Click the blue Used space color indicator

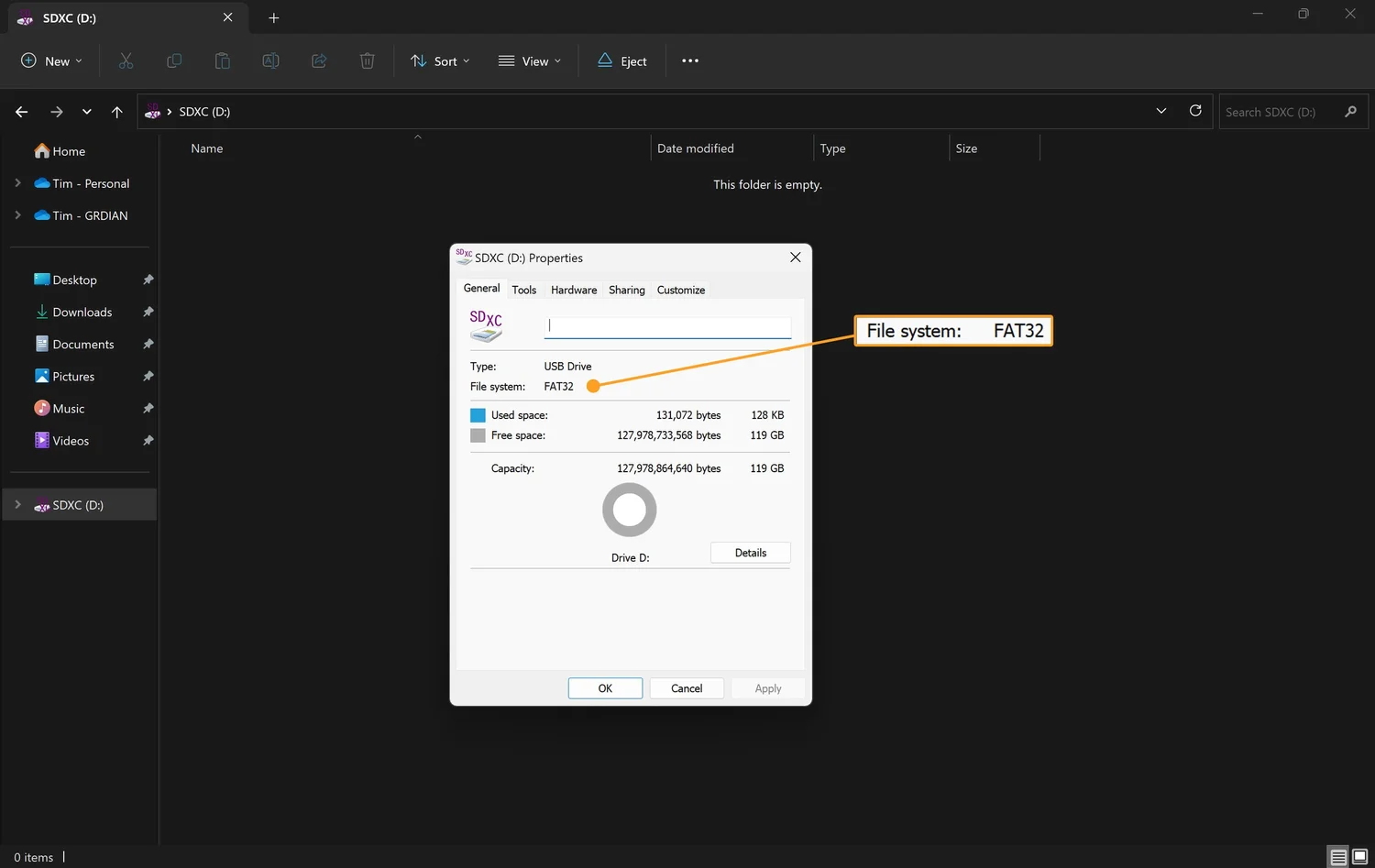coord(477,414)
